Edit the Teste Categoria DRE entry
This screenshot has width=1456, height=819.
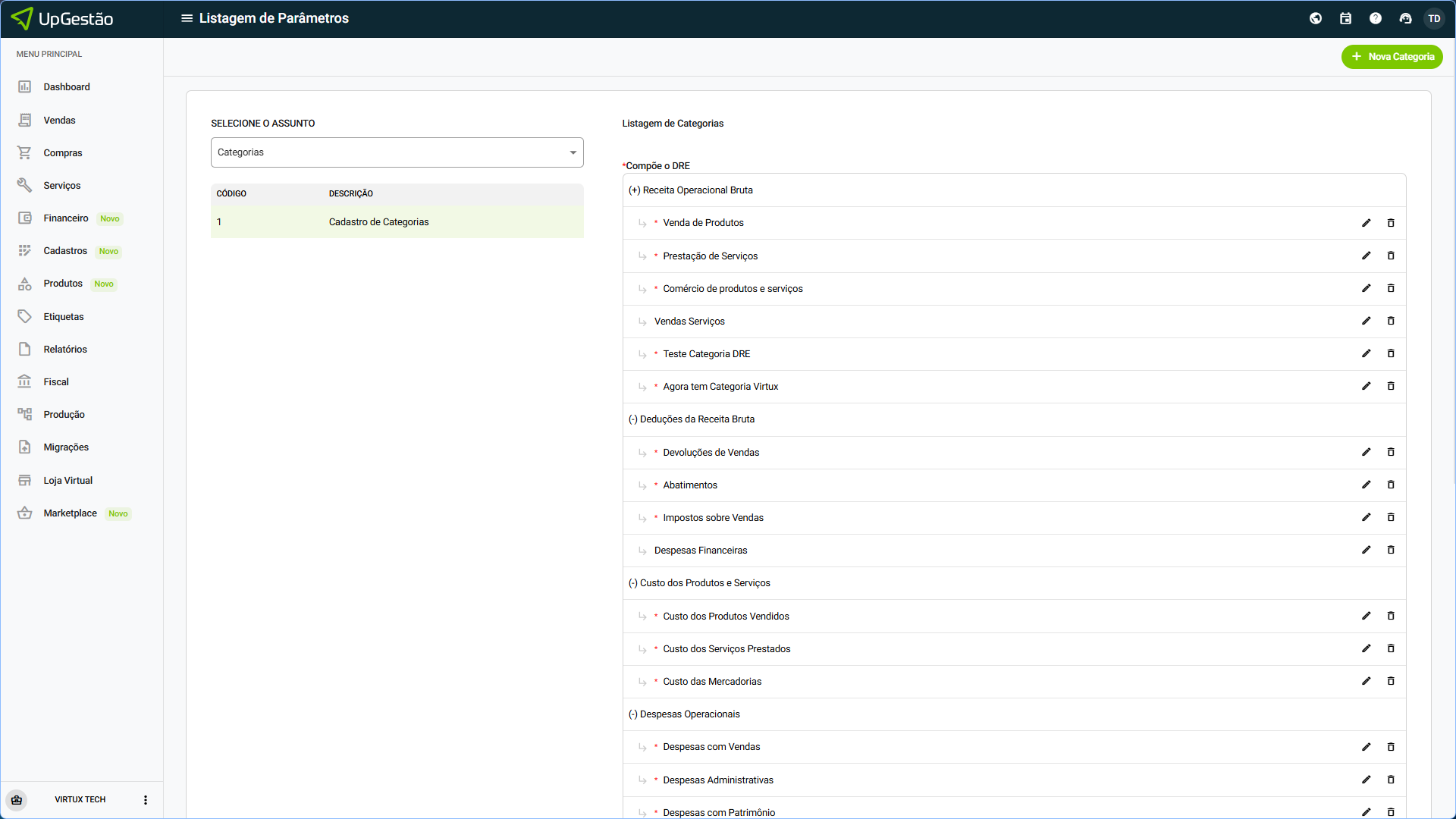1366,353
